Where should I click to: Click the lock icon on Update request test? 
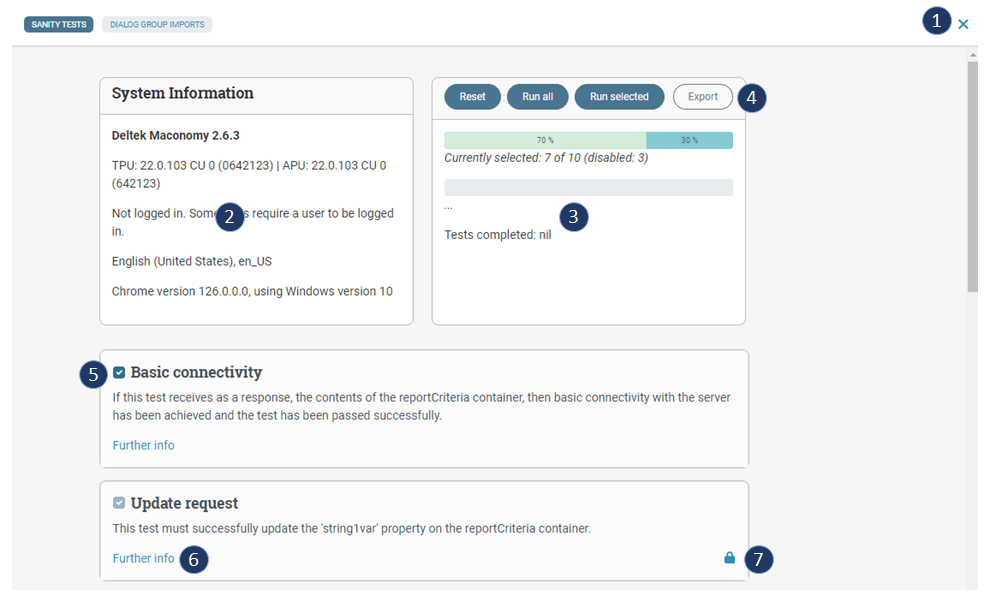729,558
